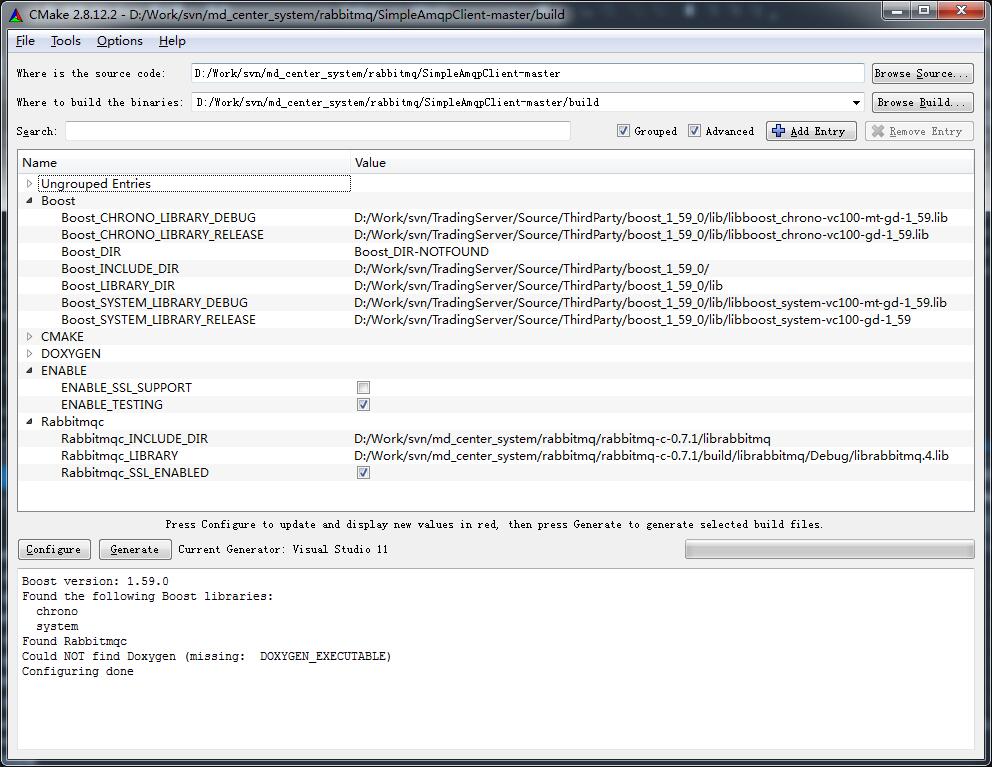Click 'Could NOT find Doxygen' log line
The width and height of the screenshot is (992, 767).
pos(206,656)
